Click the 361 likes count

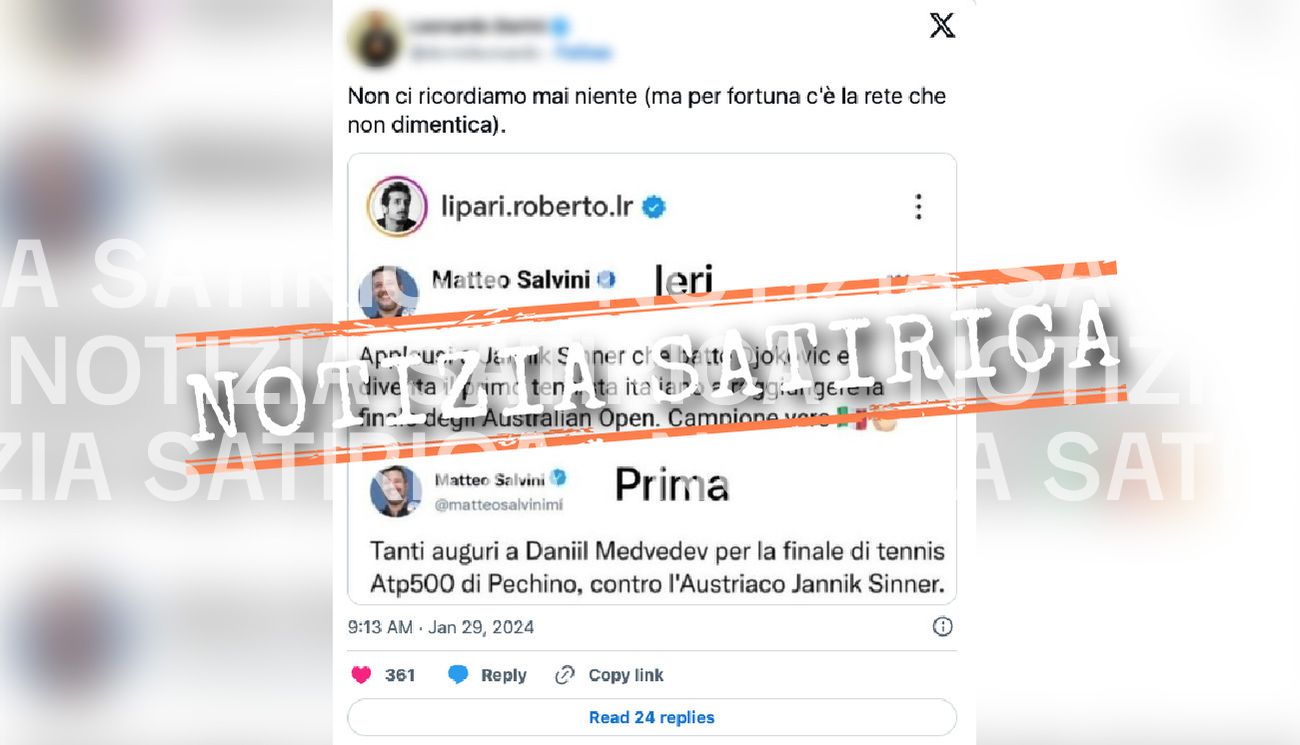coord(400,675)
